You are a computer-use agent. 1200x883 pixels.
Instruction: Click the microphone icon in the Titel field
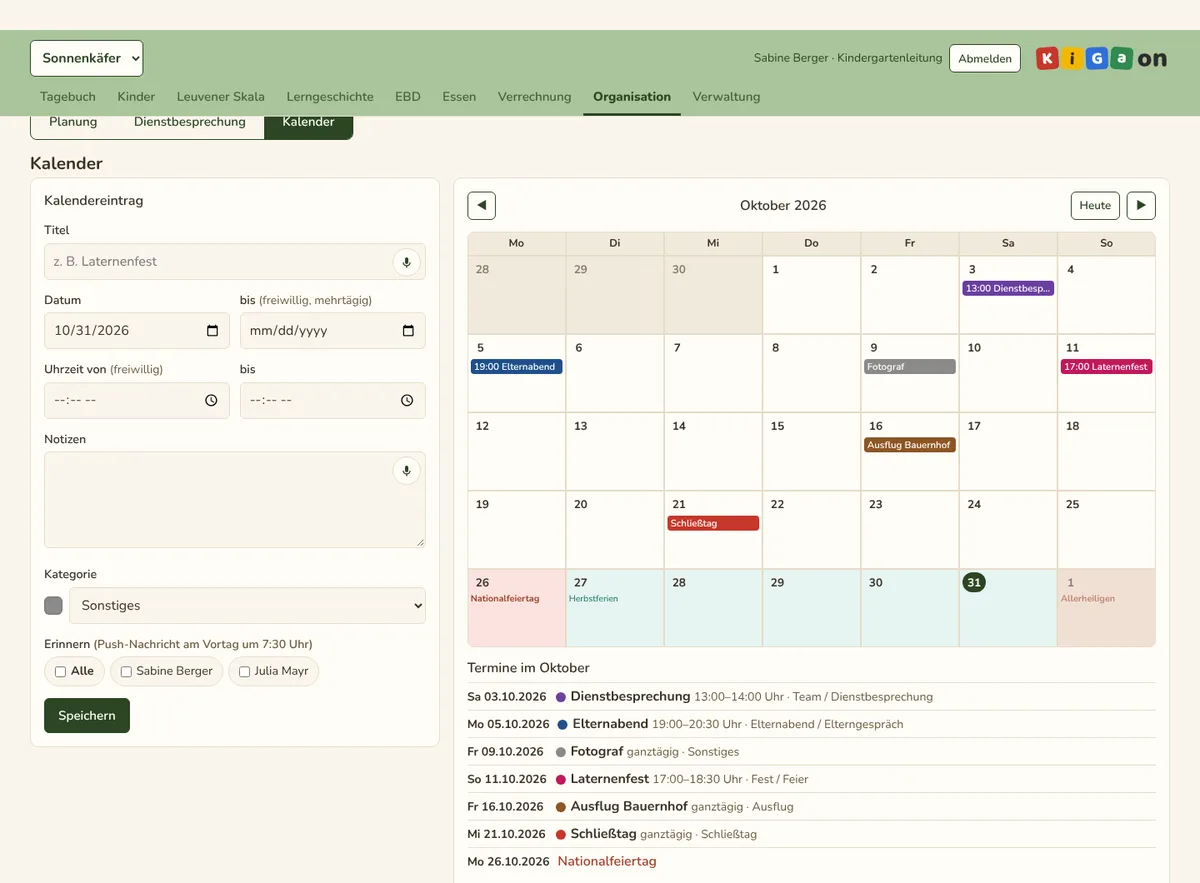406,262
